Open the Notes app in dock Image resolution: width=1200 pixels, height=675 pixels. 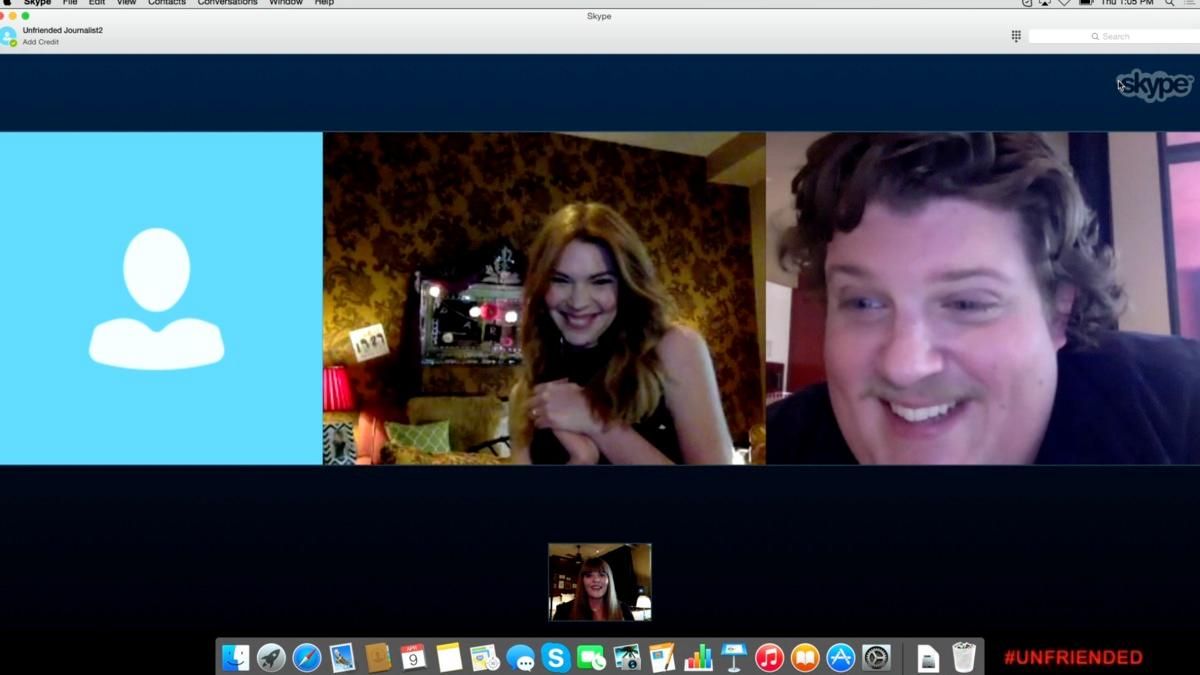[x=449, y=657]
